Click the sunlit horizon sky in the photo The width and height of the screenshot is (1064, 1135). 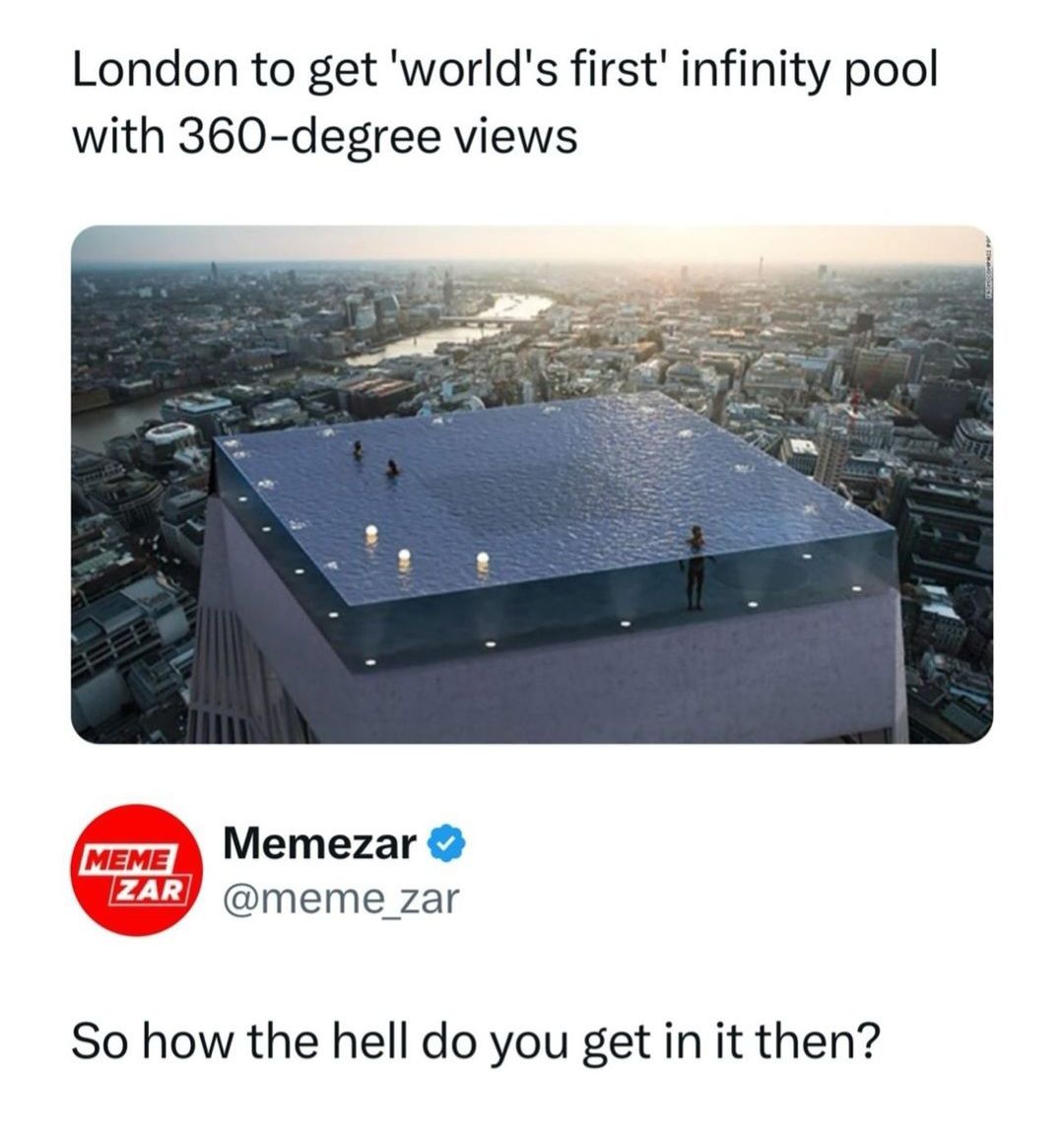[532, 242]
